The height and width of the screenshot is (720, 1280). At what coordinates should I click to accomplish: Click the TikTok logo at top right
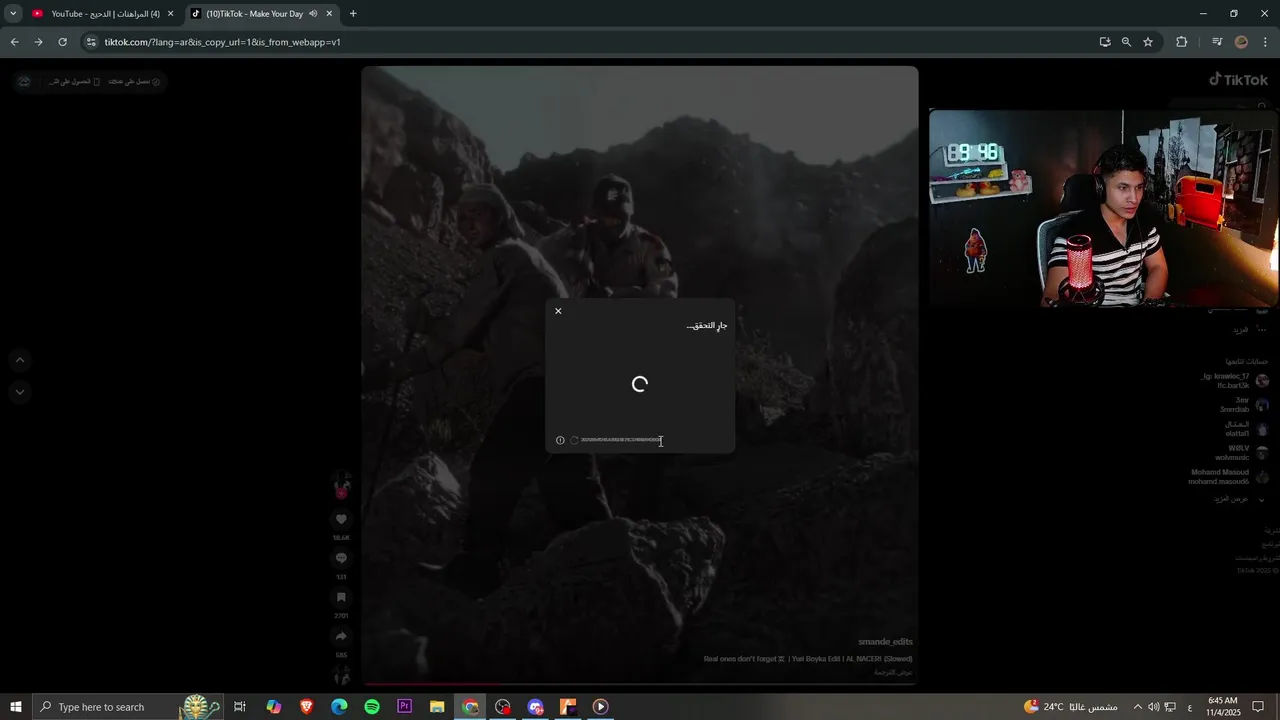click(1238, 80)
